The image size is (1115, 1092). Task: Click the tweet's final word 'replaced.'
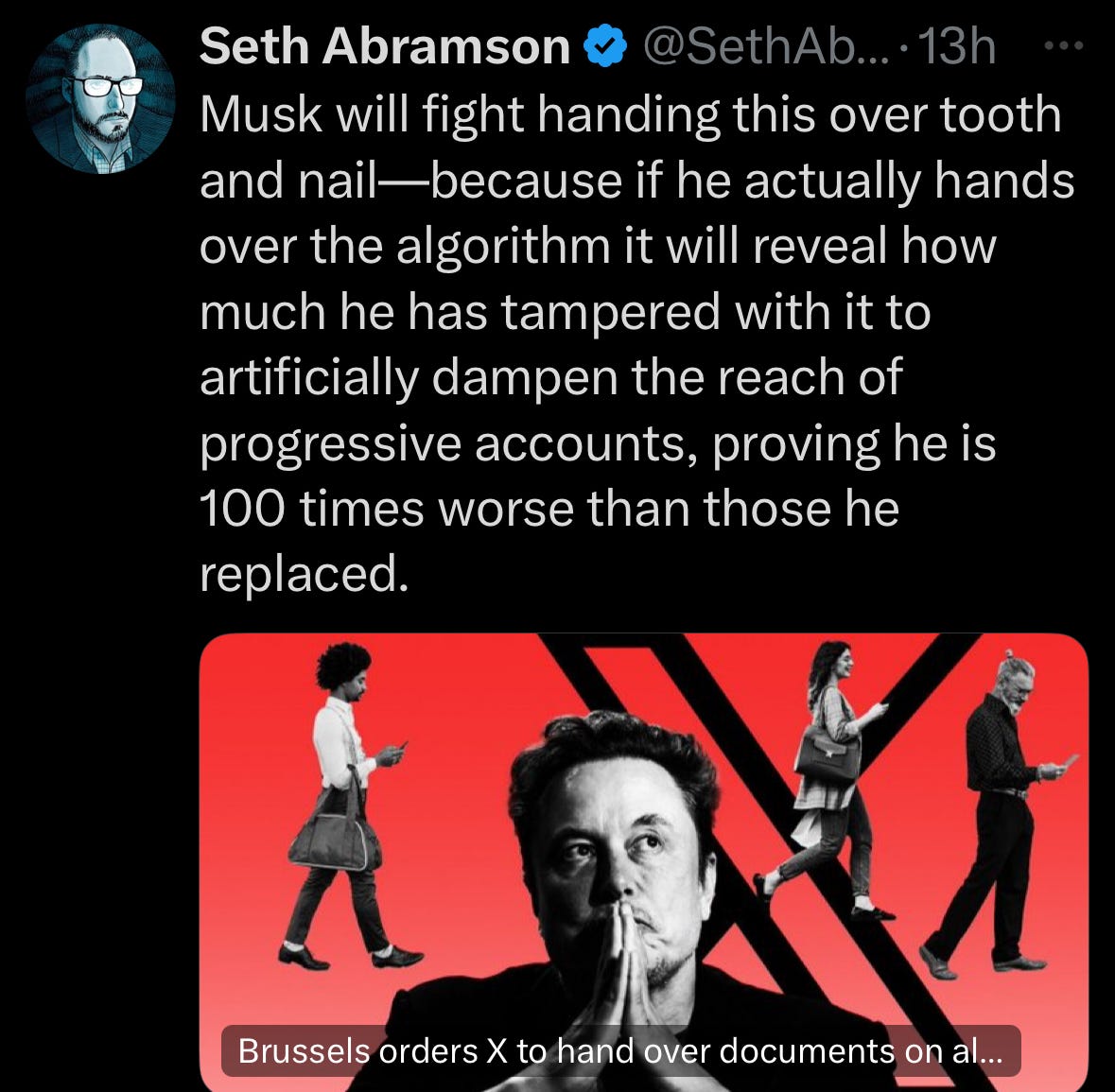(305, 574)
